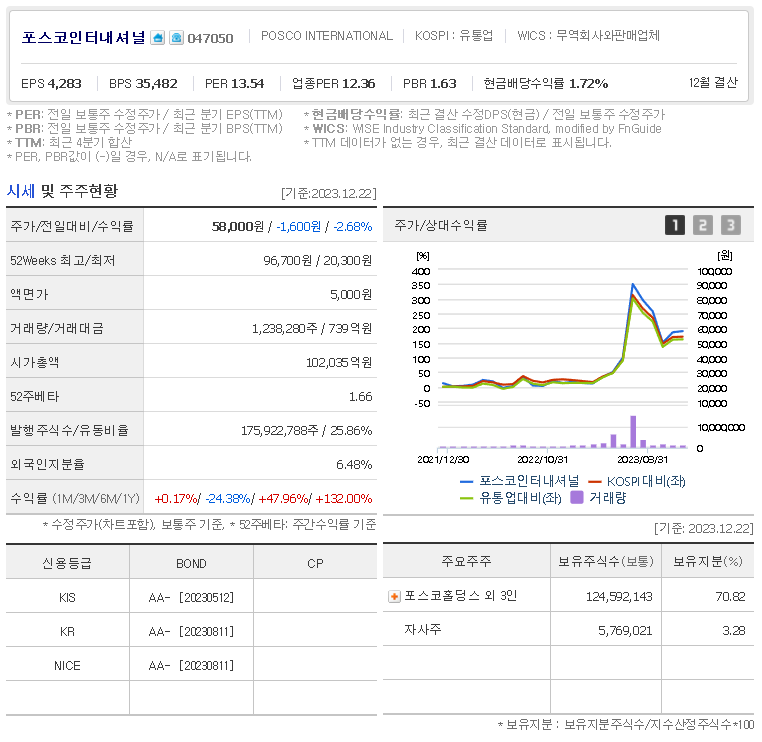Click the AA- [20230512] bond rating
Image resolution: width=762 pixels, height=742 pixels.
click(x=191, y=597)
